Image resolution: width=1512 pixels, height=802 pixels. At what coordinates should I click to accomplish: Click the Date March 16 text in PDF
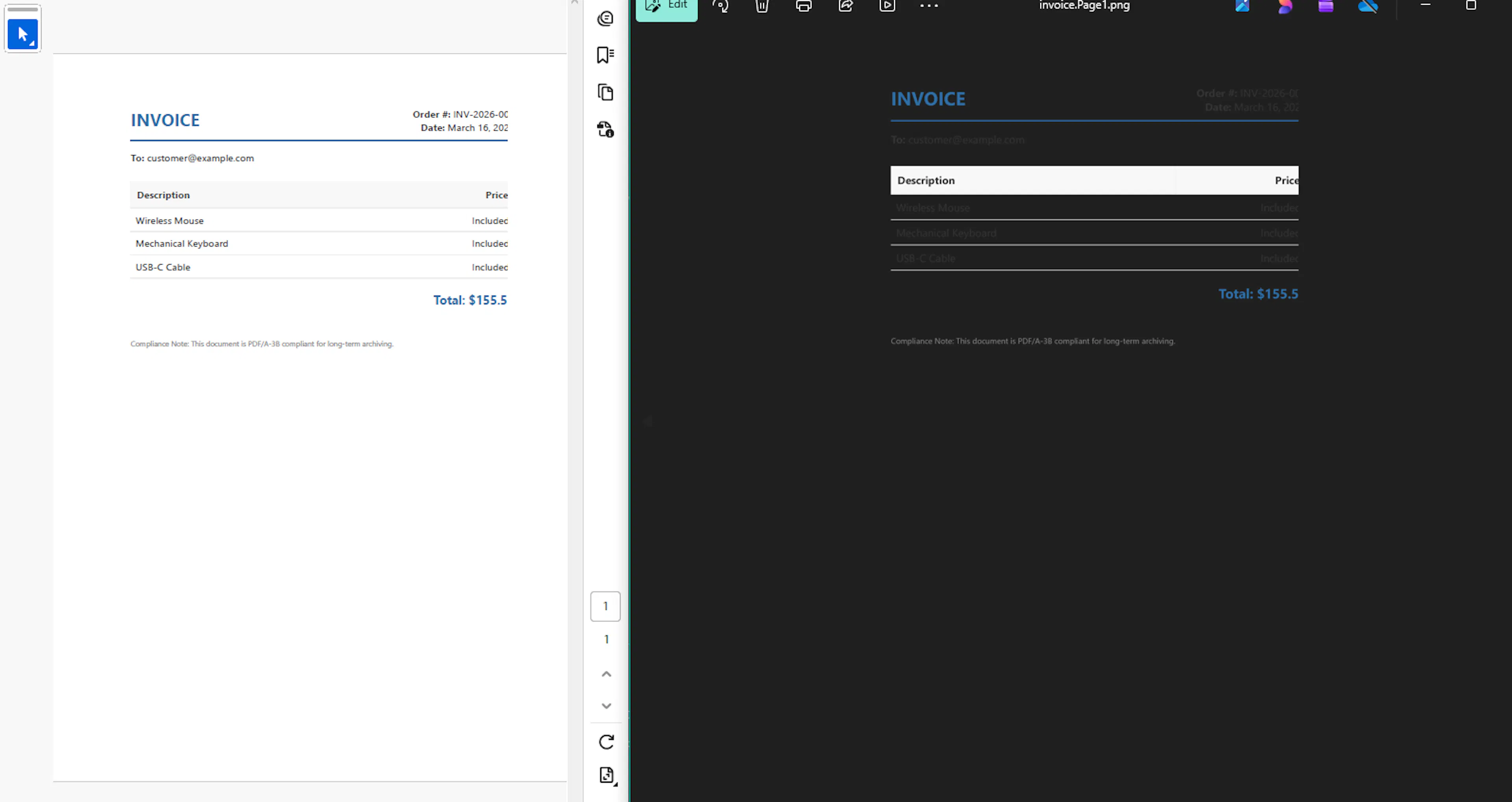(x=464, y=128)
